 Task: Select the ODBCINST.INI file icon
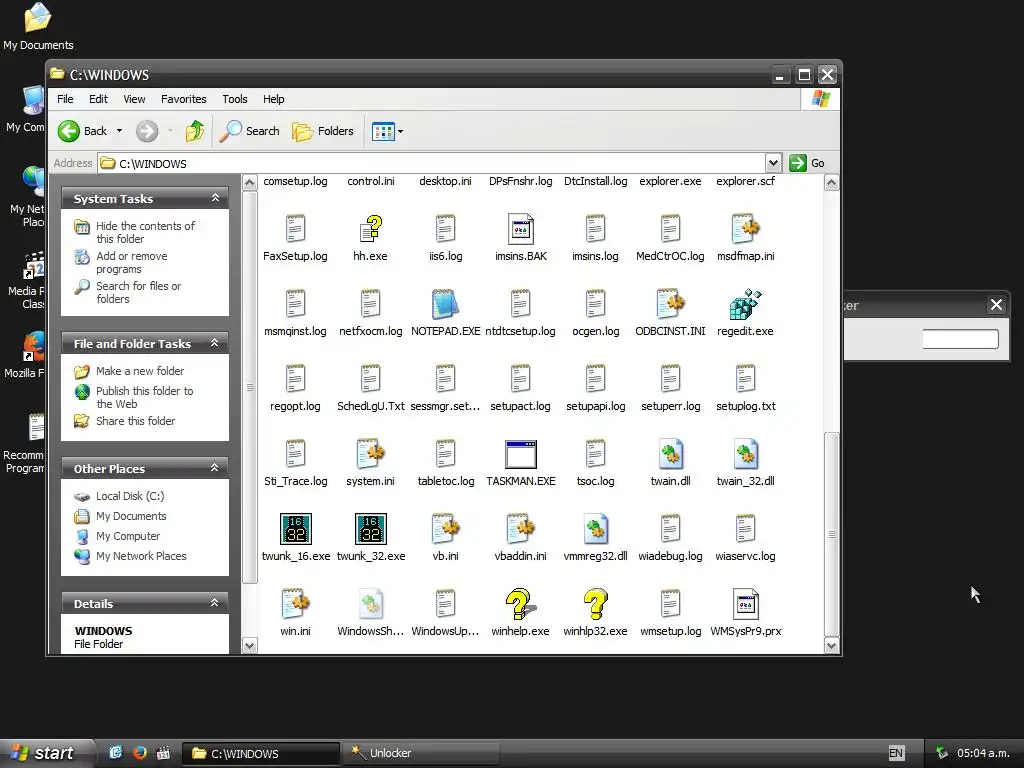pos(670,304)
